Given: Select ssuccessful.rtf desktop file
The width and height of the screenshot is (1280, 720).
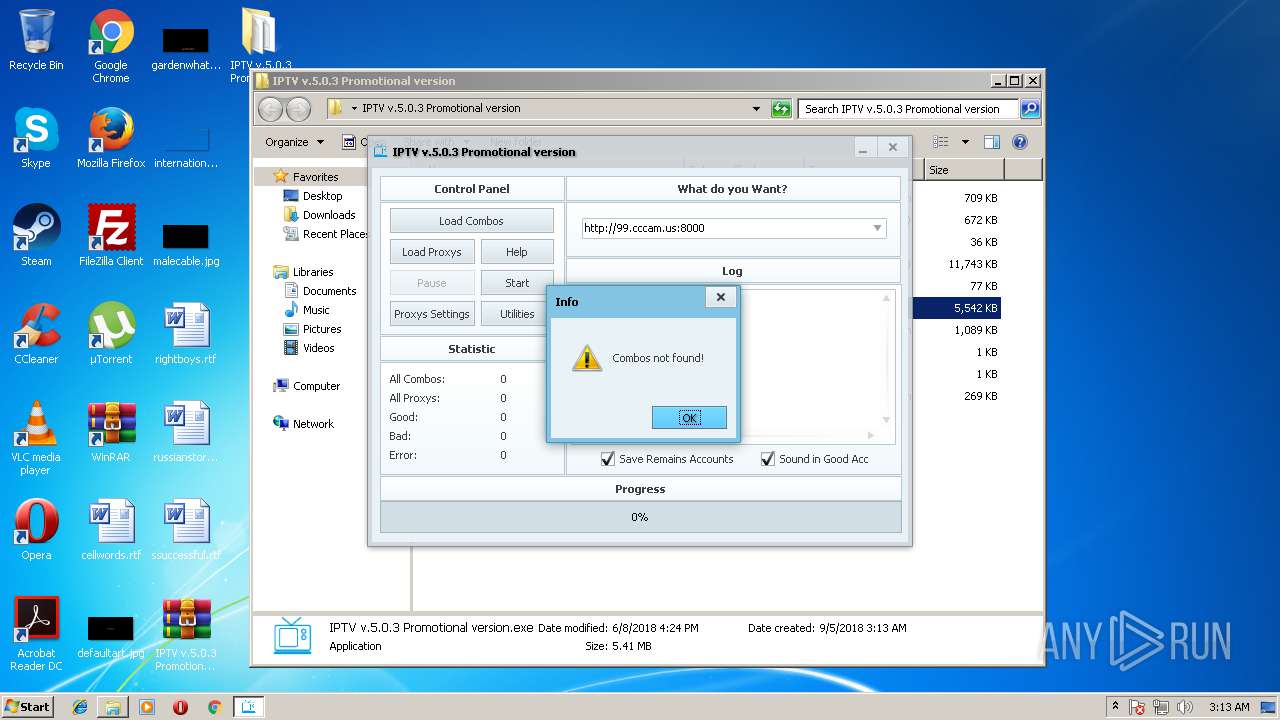Looking at the screenshot, I should tap(186, 530).
